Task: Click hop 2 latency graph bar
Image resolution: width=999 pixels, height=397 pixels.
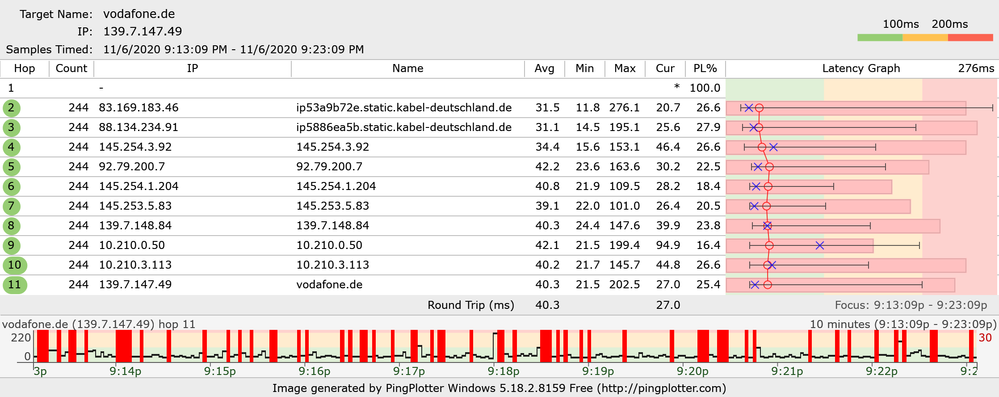Action: click(x=846, y=108)
